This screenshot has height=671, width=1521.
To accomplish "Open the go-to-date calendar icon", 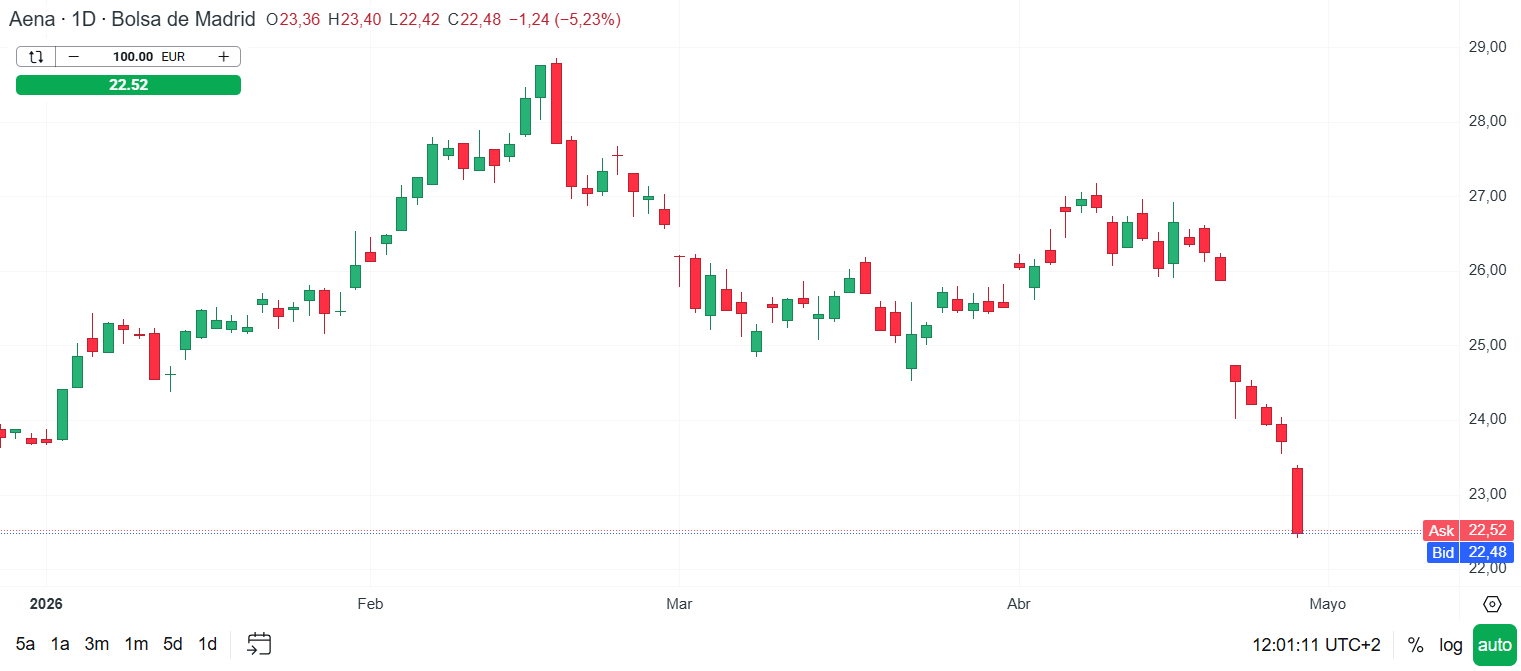I will (259, 645).
